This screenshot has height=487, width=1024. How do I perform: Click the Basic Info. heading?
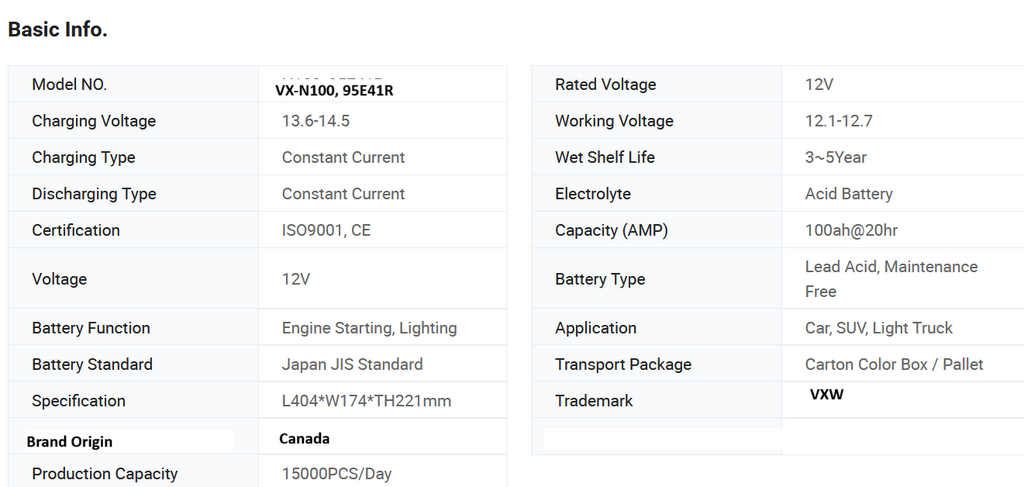tap(58, 30)
